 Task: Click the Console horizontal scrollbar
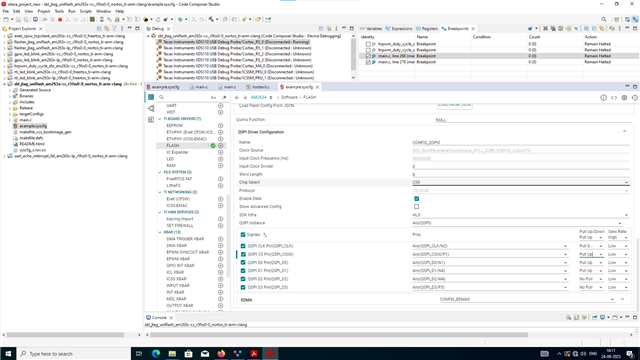point(338,335)
